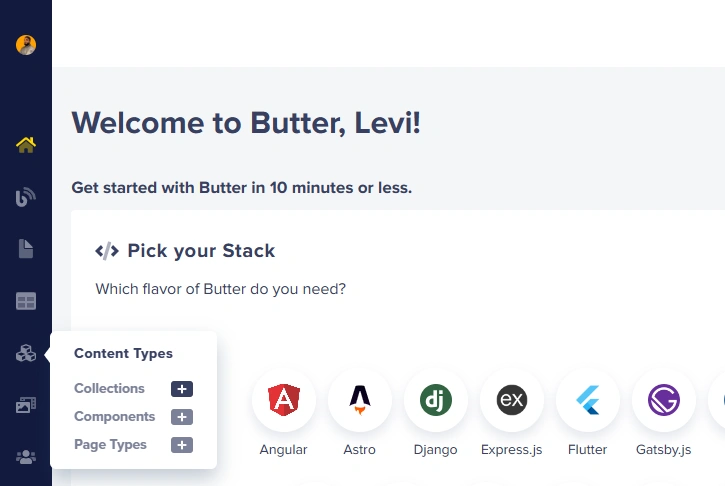This screenshot has width=725, height=486.
Task: Open the Users team icon
Action: (26, 457)
